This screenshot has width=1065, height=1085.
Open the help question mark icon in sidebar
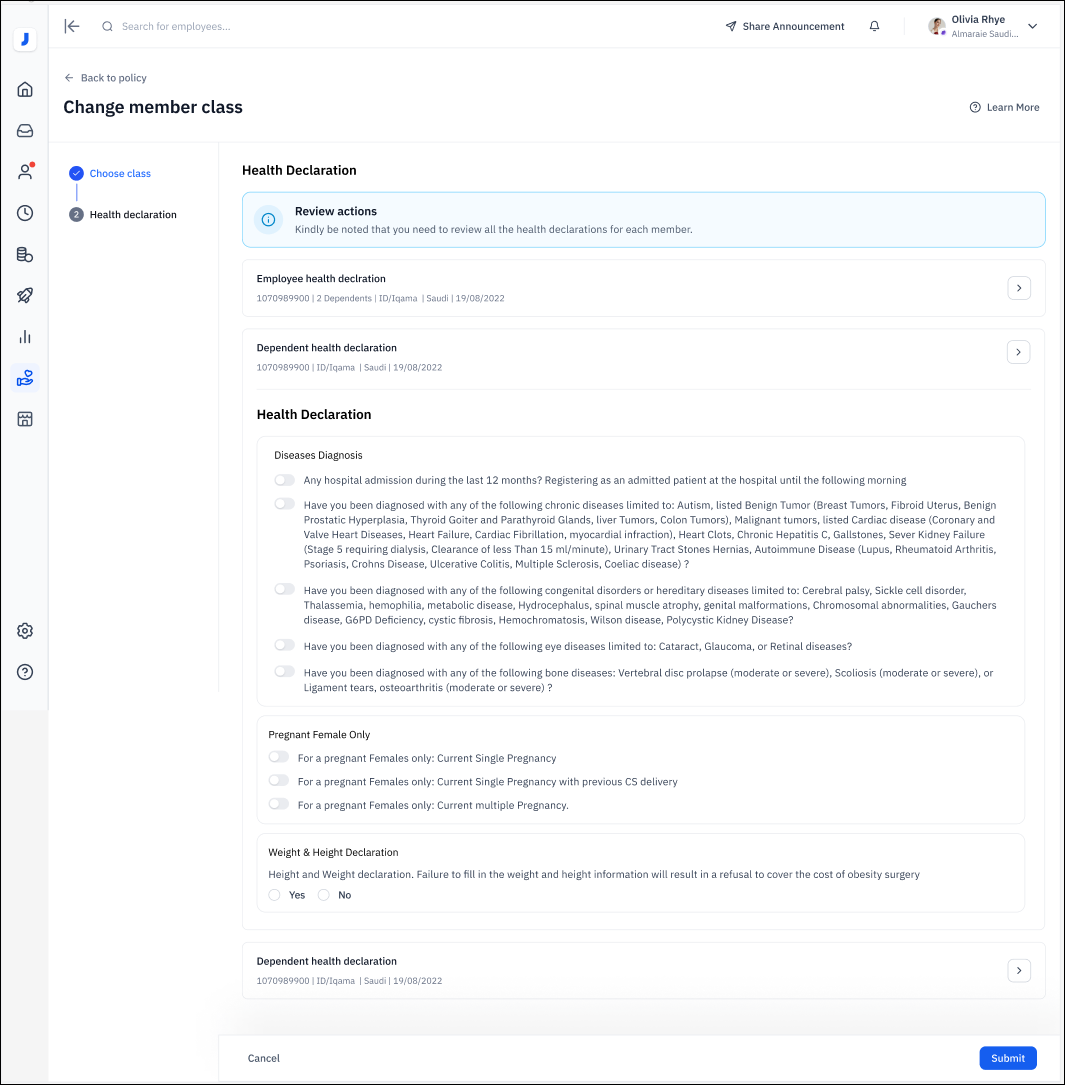[x=25, y=672]
